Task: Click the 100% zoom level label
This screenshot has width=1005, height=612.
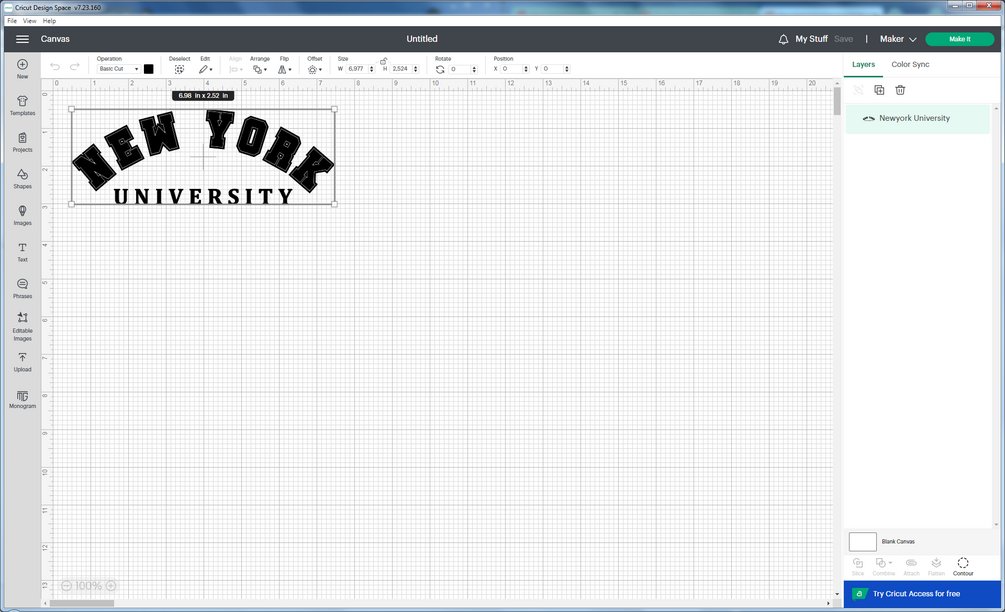Action: point(88,586)
